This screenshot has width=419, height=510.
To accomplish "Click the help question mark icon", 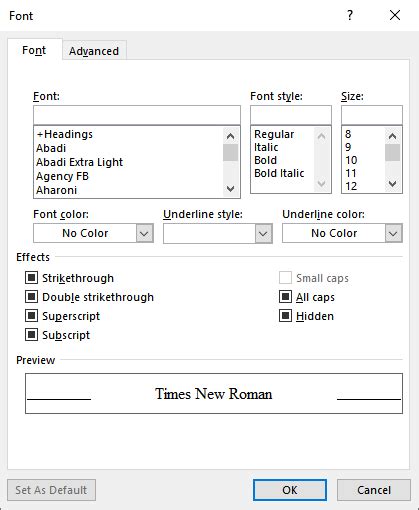I will (x=350, y=15).
